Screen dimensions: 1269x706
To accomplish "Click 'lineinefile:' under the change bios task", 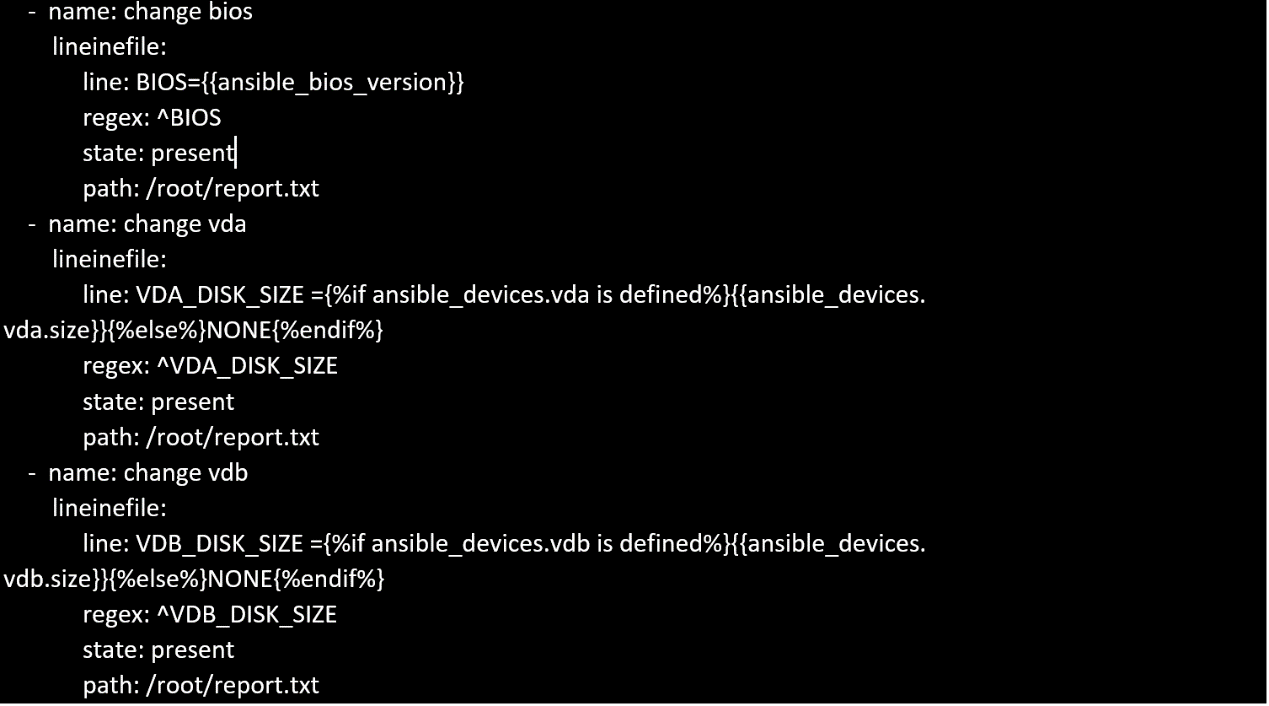I will pyautogui.click(x=109, y=46).
